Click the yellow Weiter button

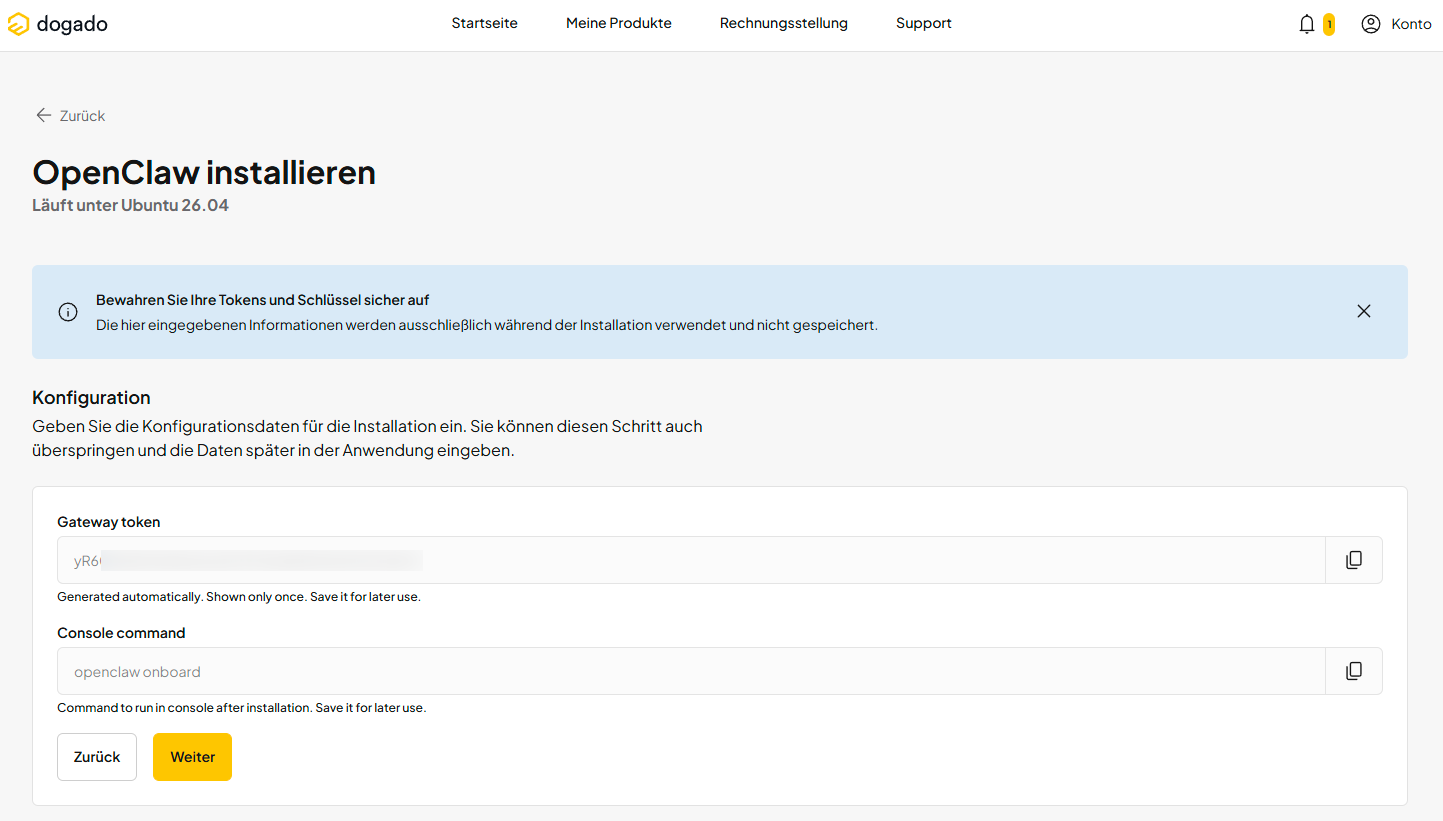click(192, 757)
